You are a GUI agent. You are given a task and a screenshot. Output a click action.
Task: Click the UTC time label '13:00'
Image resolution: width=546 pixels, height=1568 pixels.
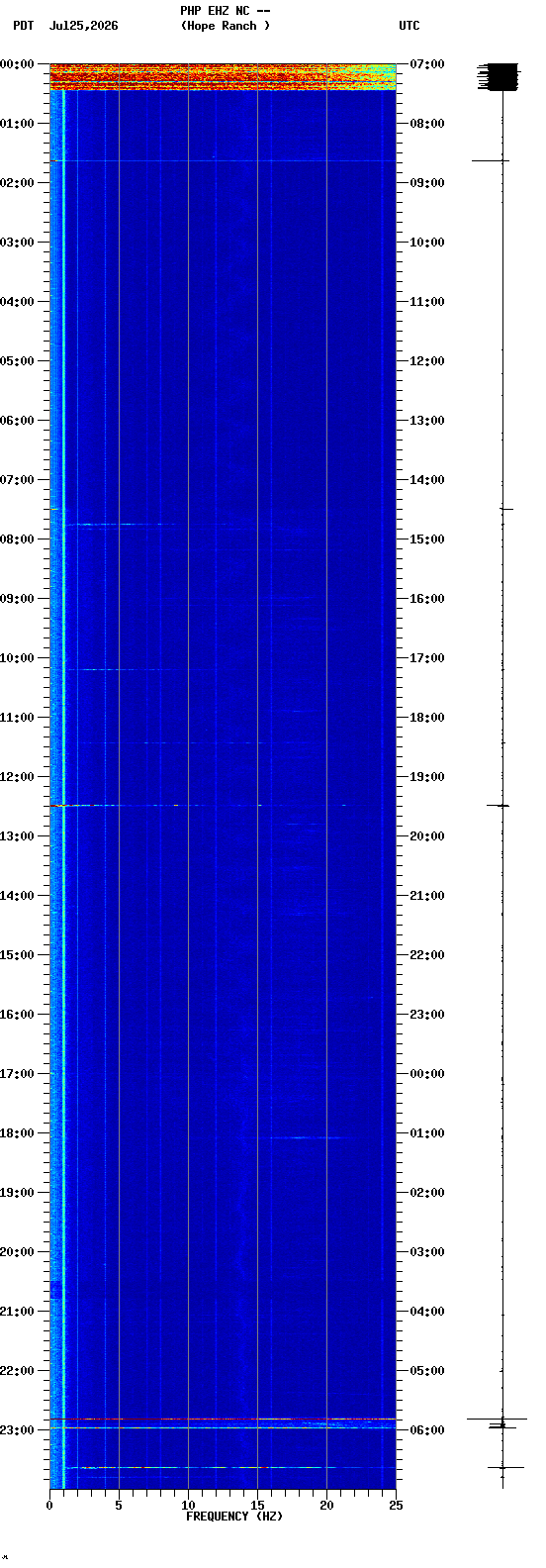click(x=427, y=421)
